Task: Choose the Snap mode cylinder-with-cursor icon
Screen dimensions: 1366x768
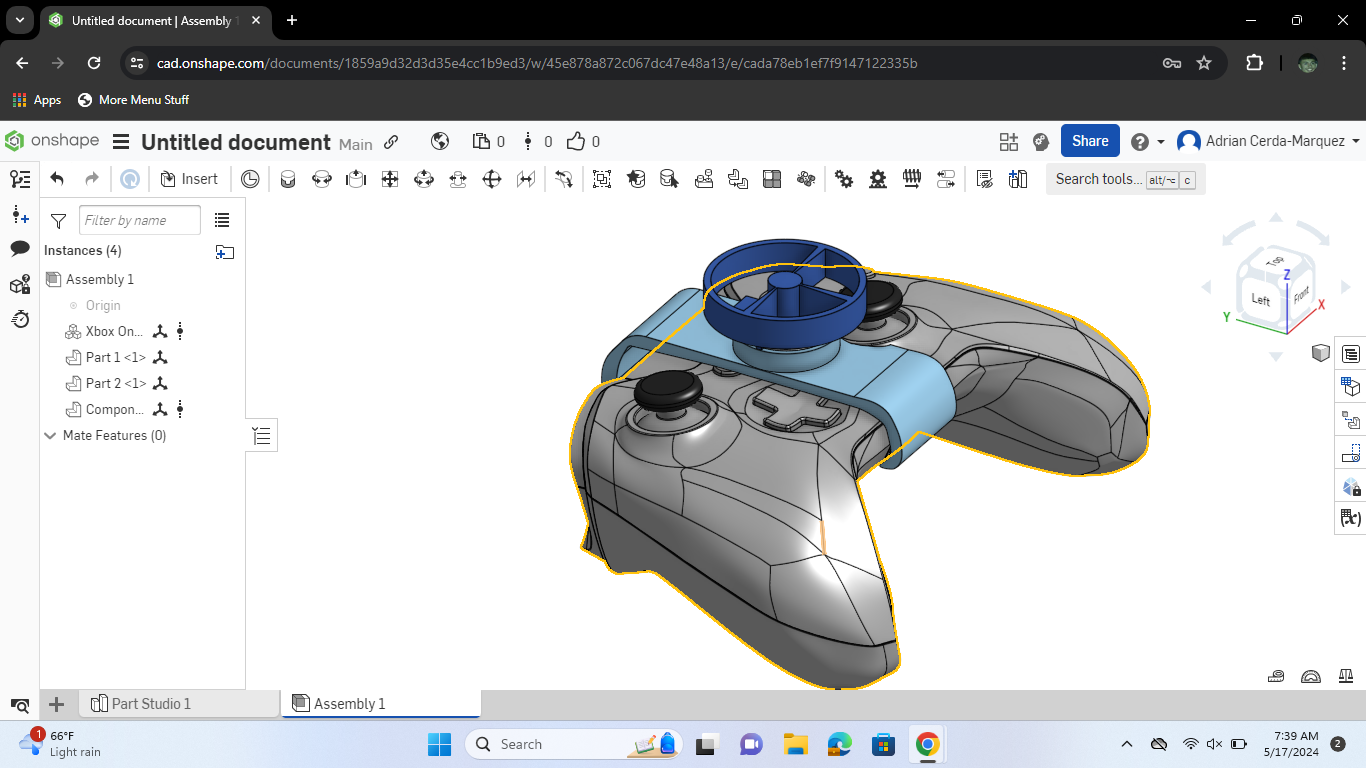Action: pyautogui.click(x=670, y=179)
